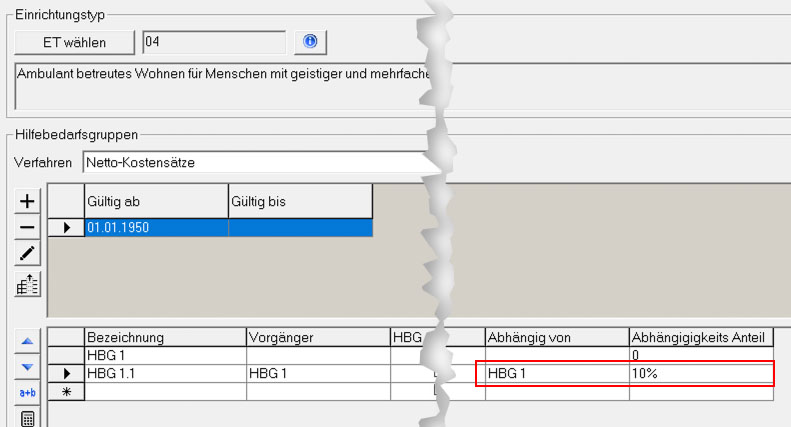Click the minus icon to remove validity period
This screenshot has width=791, height=427.
click(x=28, y=228)
